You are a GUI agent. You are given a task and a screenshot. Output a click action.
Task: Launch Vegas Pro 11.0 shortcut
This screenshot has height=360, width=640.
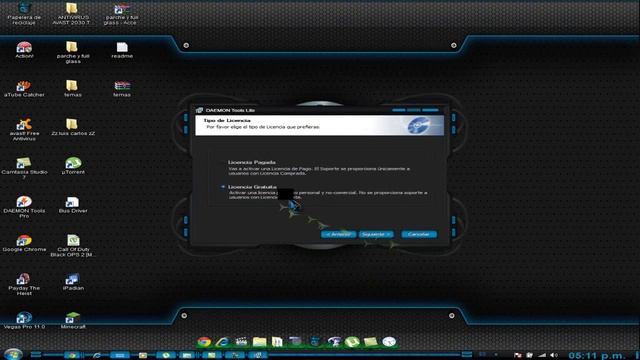tap(24, 320)
